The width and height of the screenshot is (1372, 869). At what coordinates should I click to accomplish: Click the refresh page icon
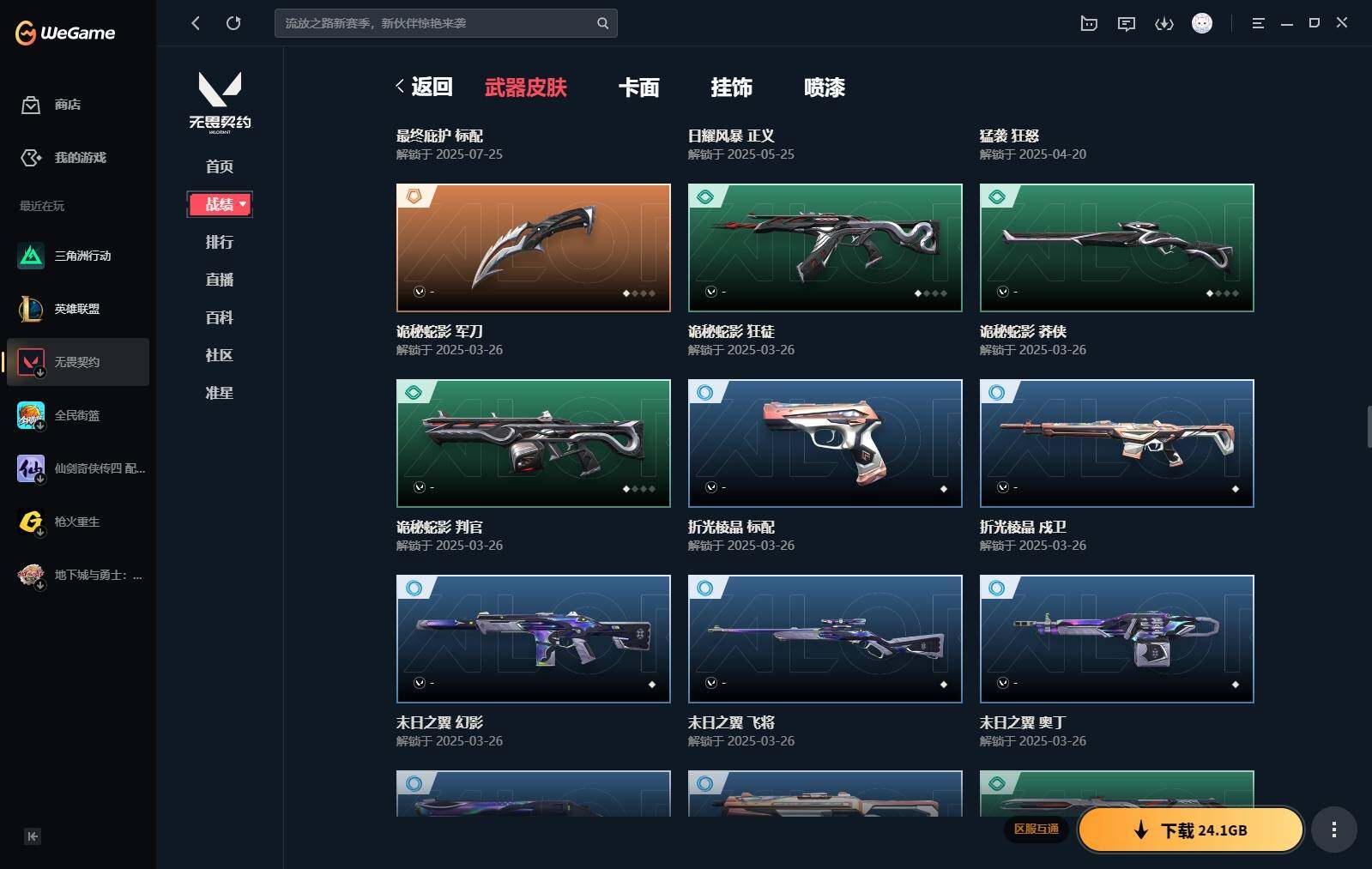click(233, 23)
